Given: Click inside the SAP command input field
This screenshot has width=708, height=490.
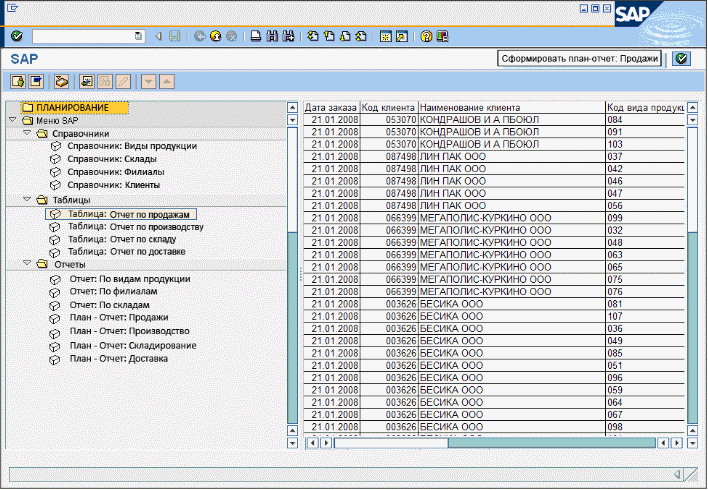Looking at the screenshot, I should pyautogui.click(x=82, y=36).
